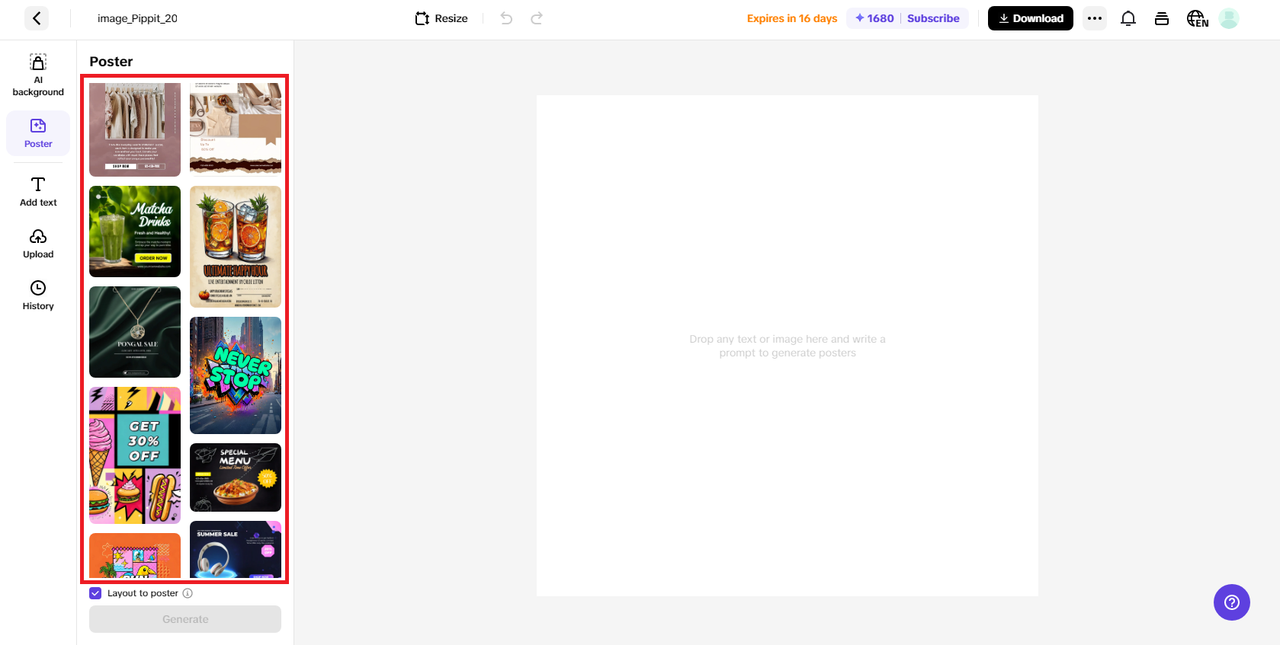This screenshot has height=645, width=1280.
Task: Open the Poster panel in sidebar
Action: click(x=37, y=131)
